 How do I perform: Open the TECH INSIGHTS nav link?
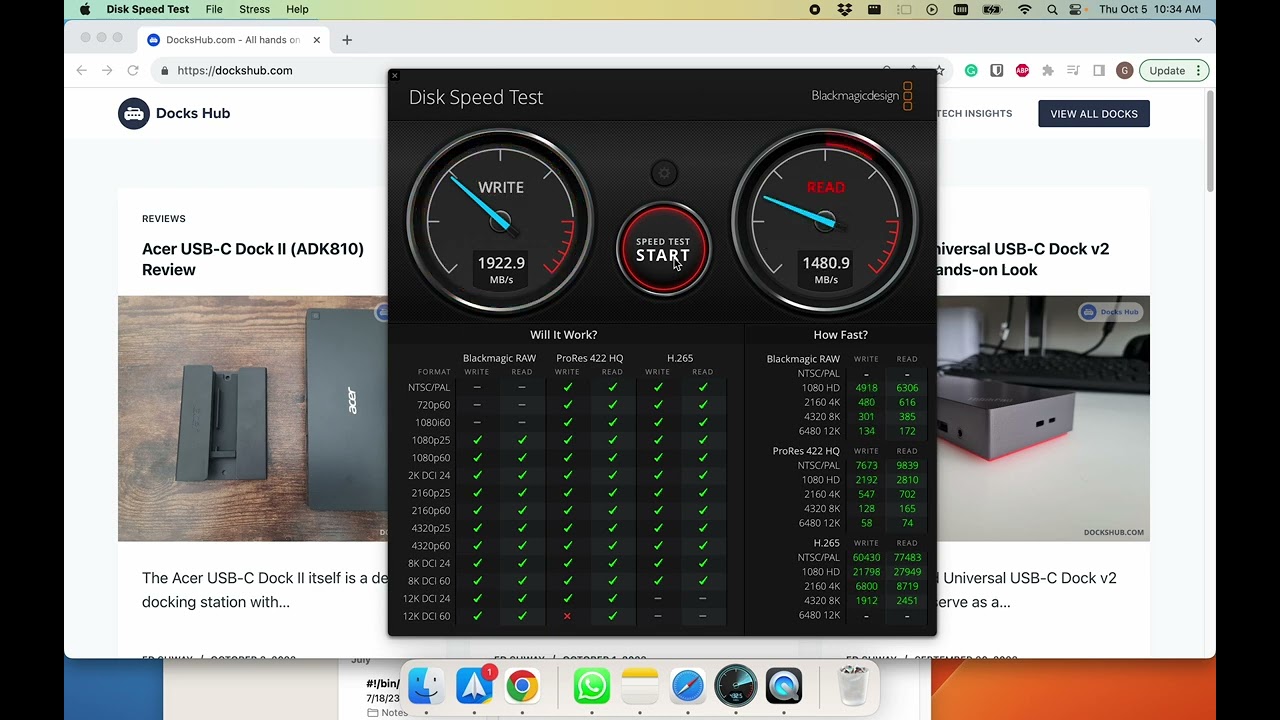tap(975, 114)
